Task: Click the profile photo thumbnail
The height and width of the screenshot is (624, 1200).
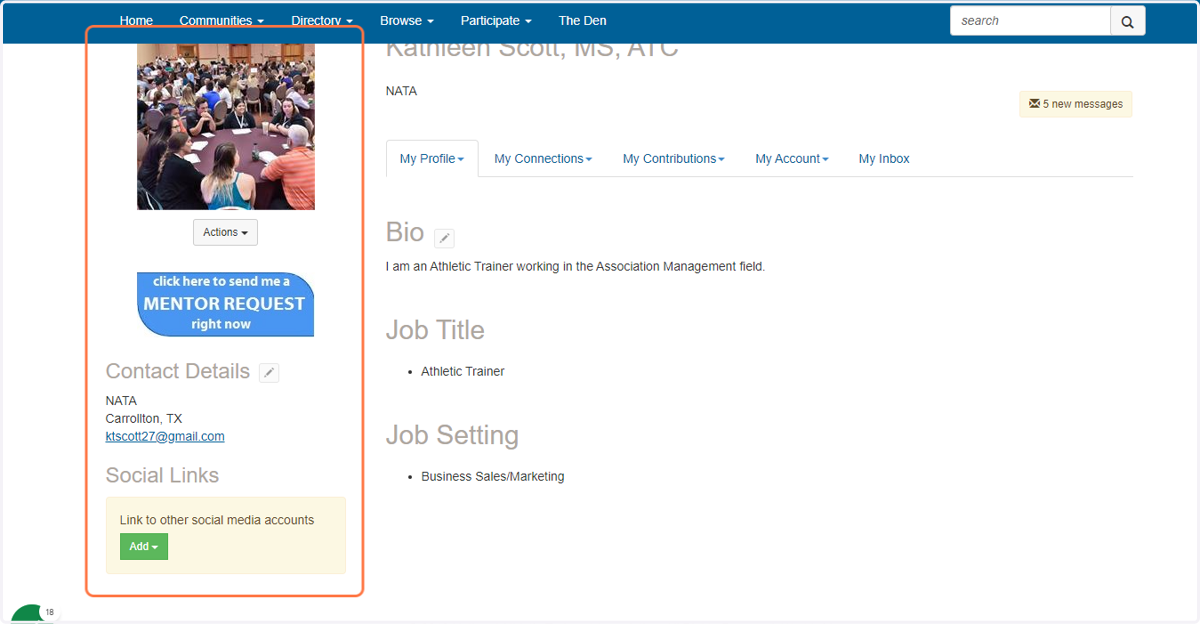Action: 226,127
